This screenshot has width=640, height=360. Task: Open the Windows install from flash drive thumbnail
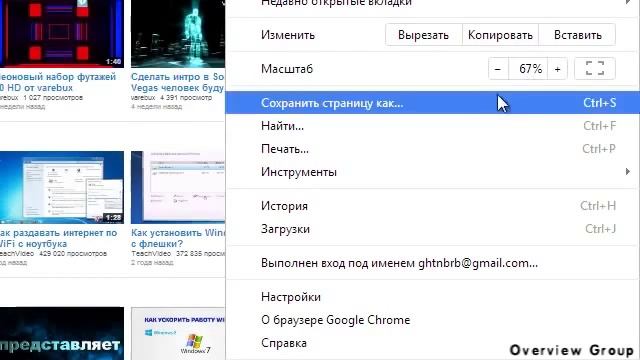178,187
